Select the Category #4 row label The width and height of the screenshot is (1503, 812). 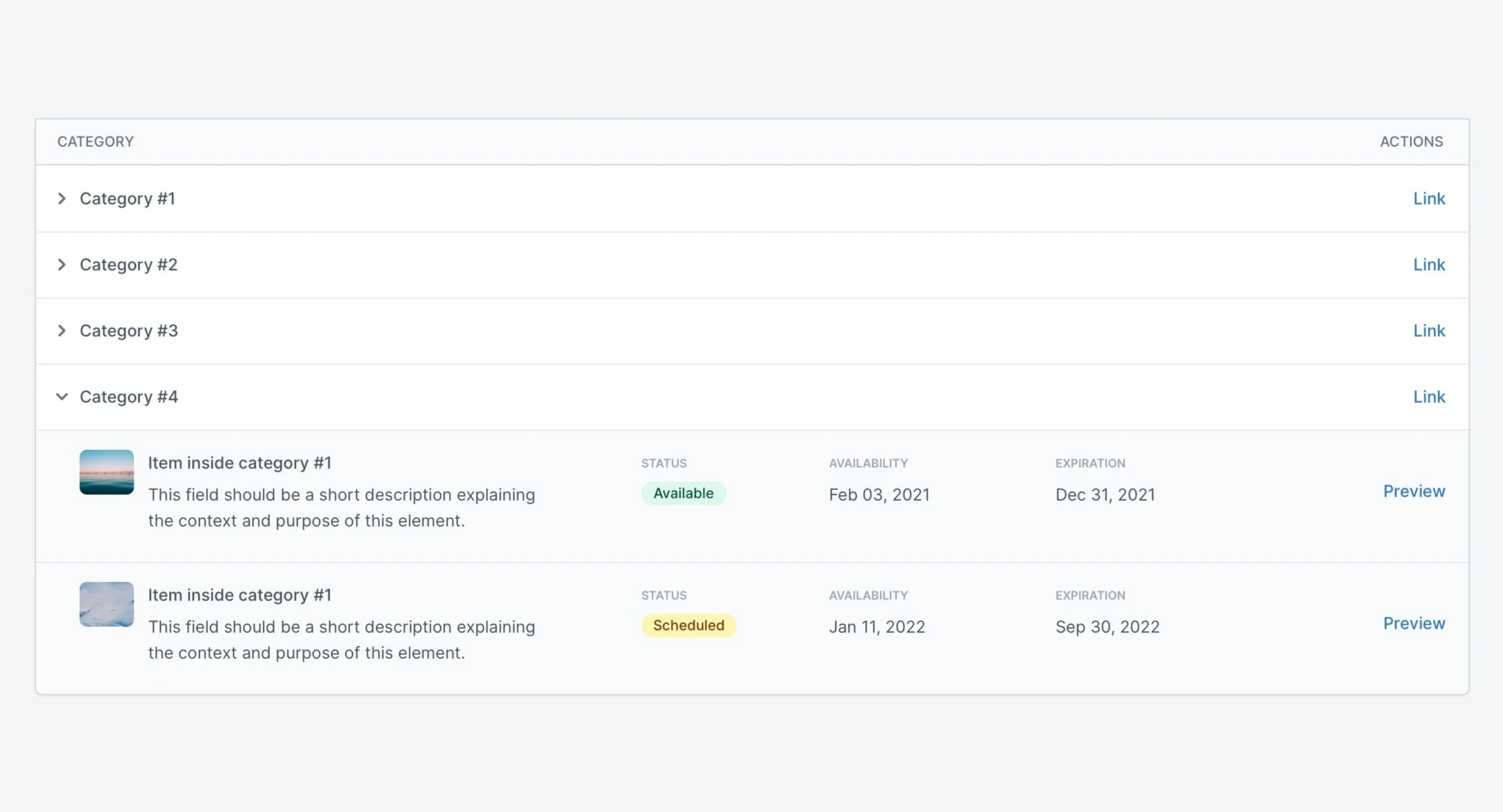coord(129,397)
